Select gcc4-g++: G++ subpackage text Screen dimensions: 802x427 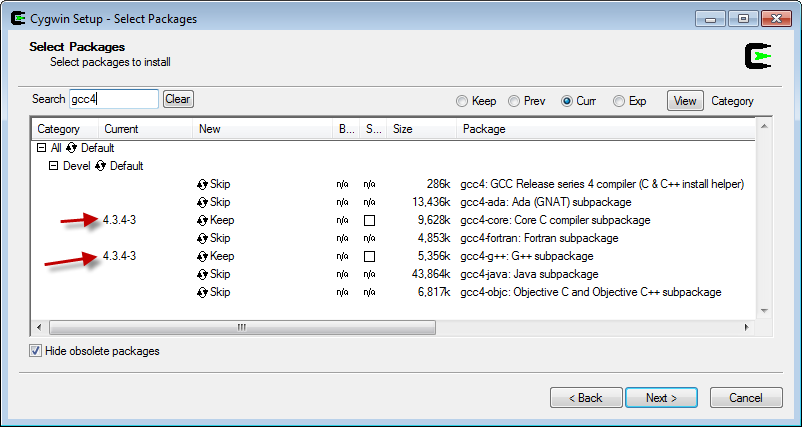click(527, 256)
